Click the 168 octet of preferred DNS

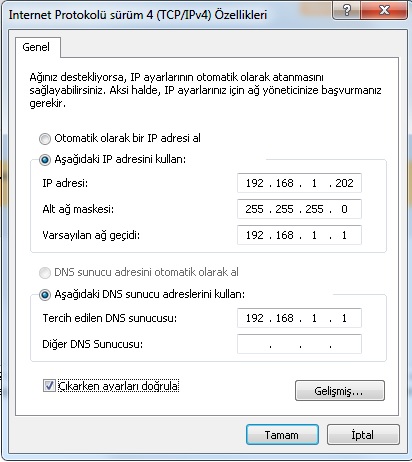click(284, 318)
